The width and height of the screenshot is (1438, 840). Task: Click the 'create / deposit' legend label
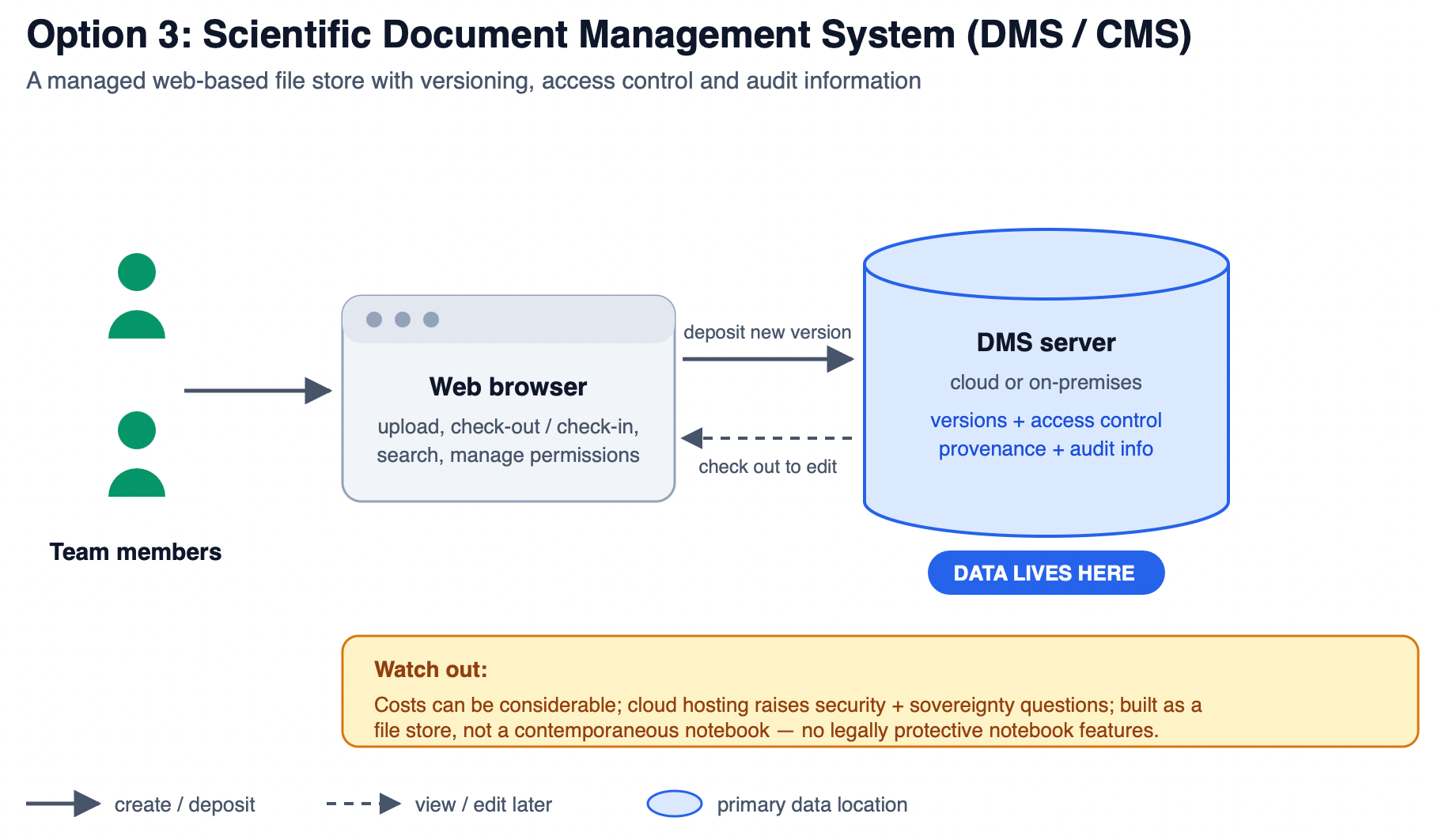click(184, 804)
